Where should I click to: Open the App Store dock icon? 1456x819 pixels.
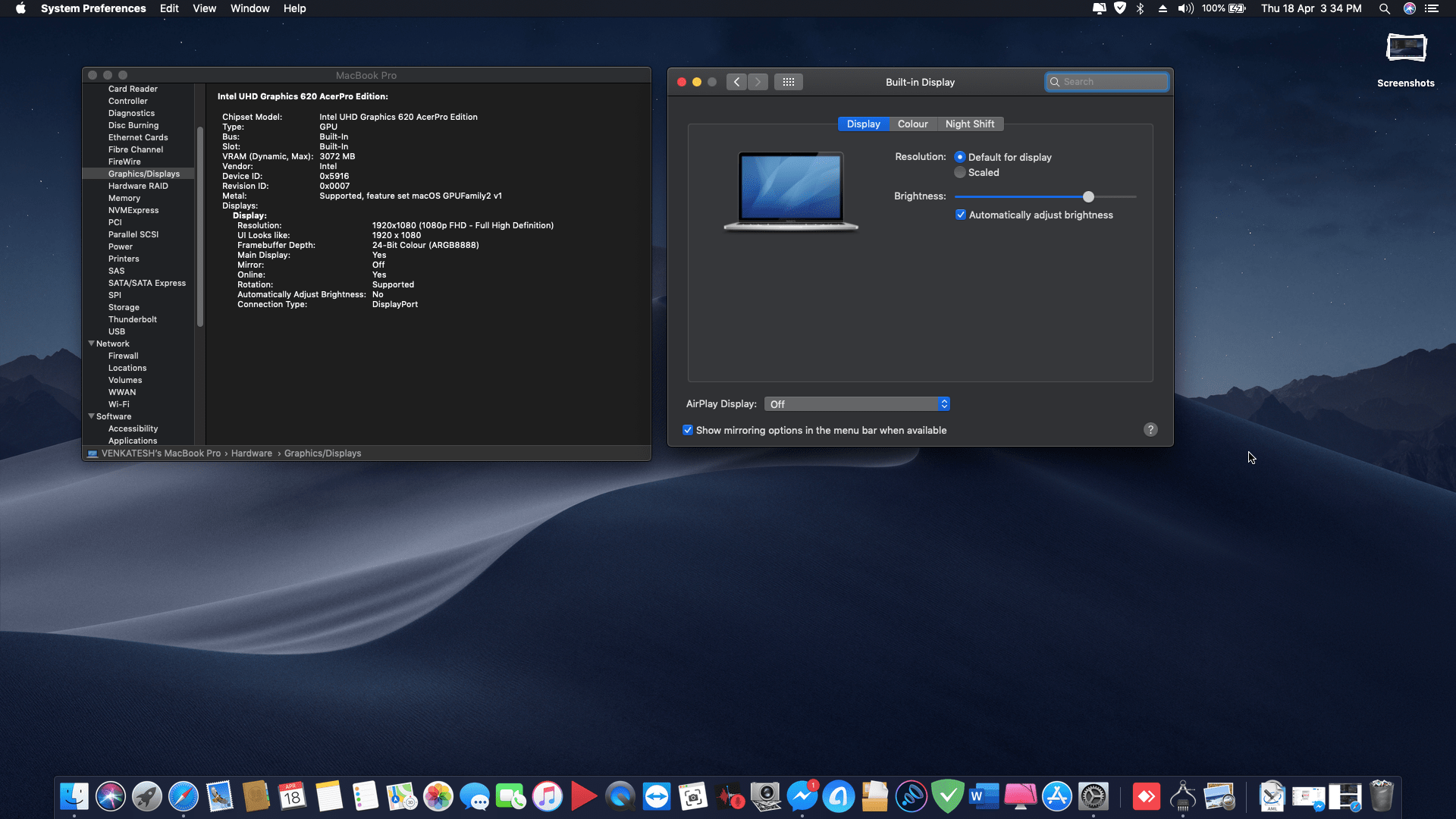pyautogui.click(x=1056, y=797)
